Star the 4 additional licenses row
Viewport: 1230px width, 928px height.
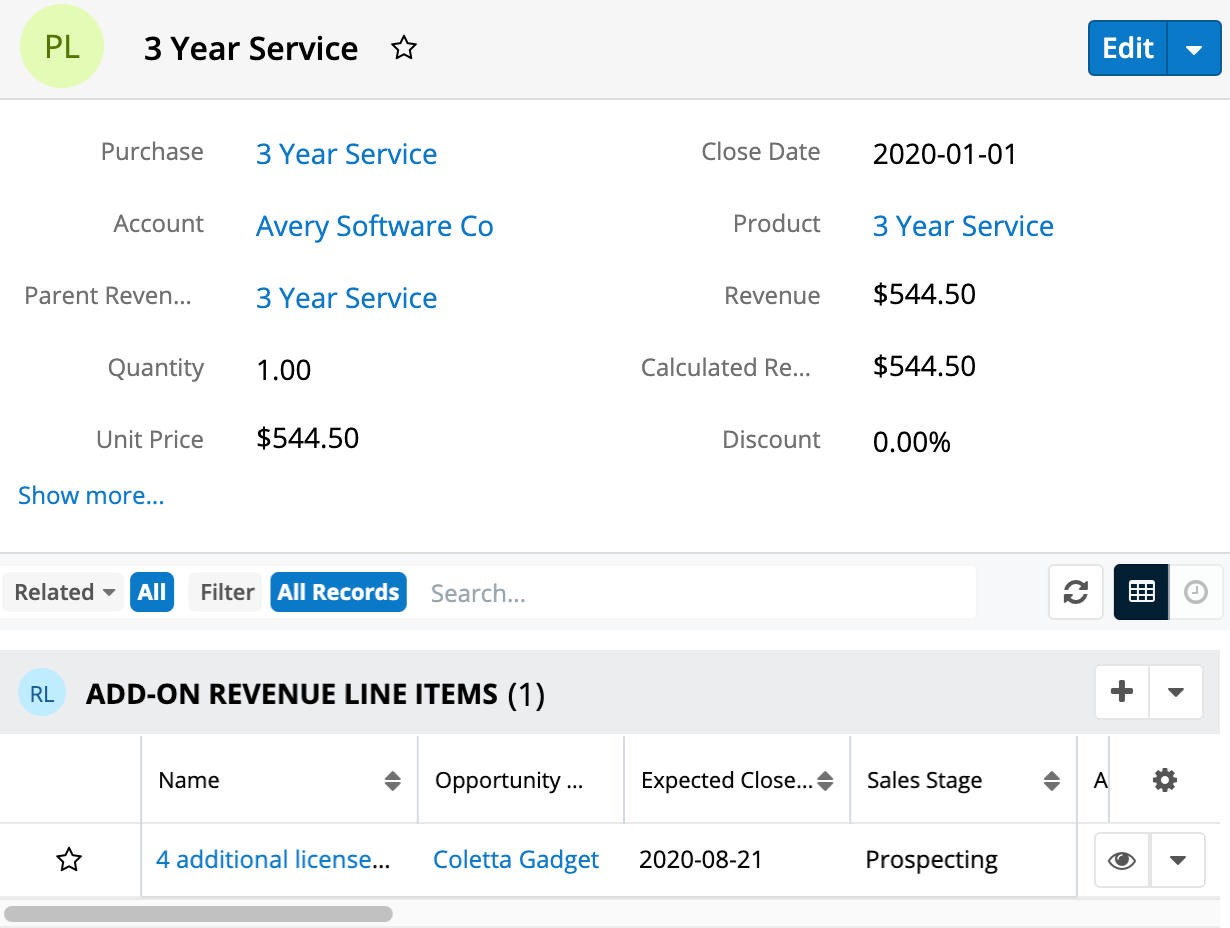coord(69,860)
